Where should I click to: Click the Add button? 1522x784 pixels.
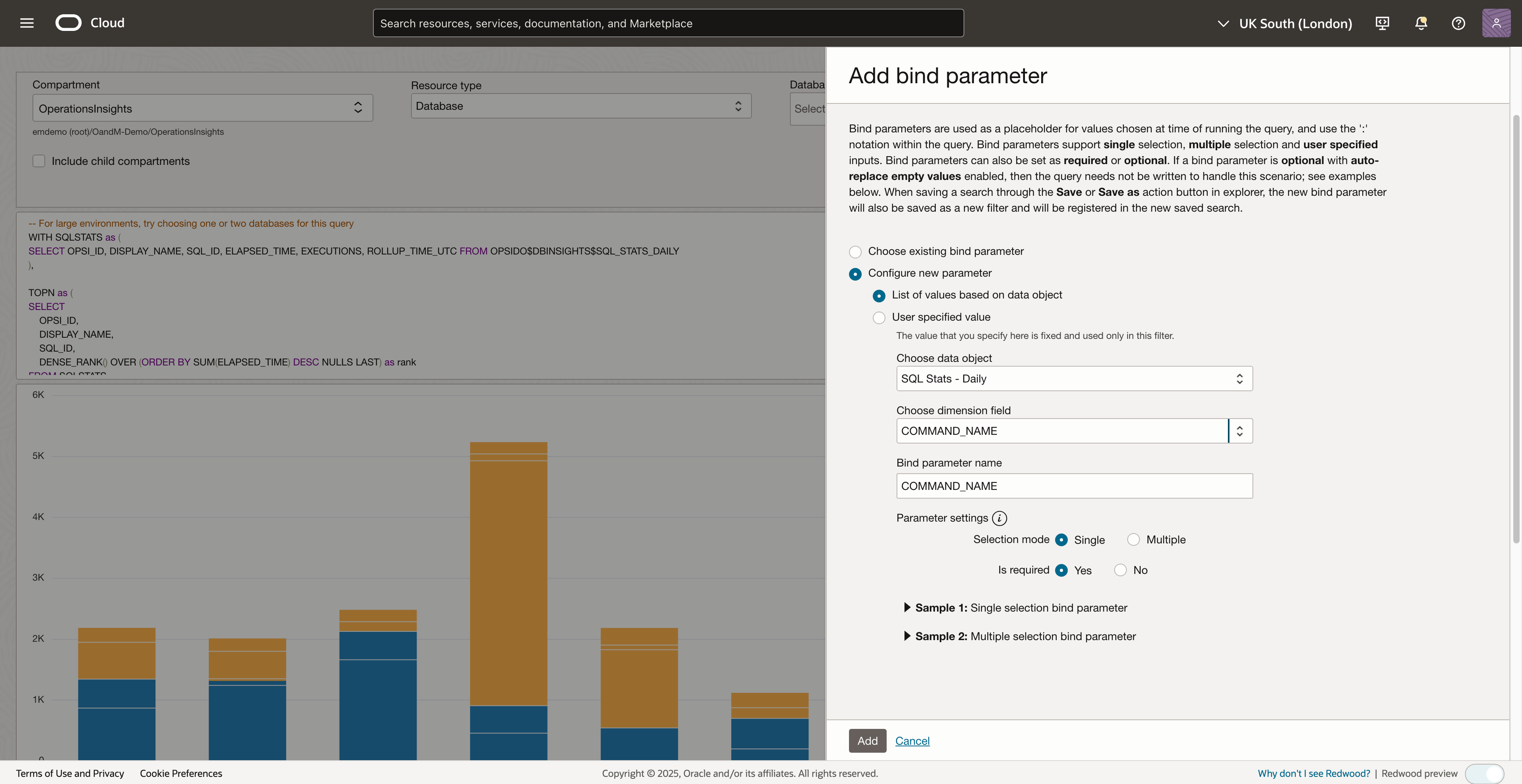click(867, 741)
